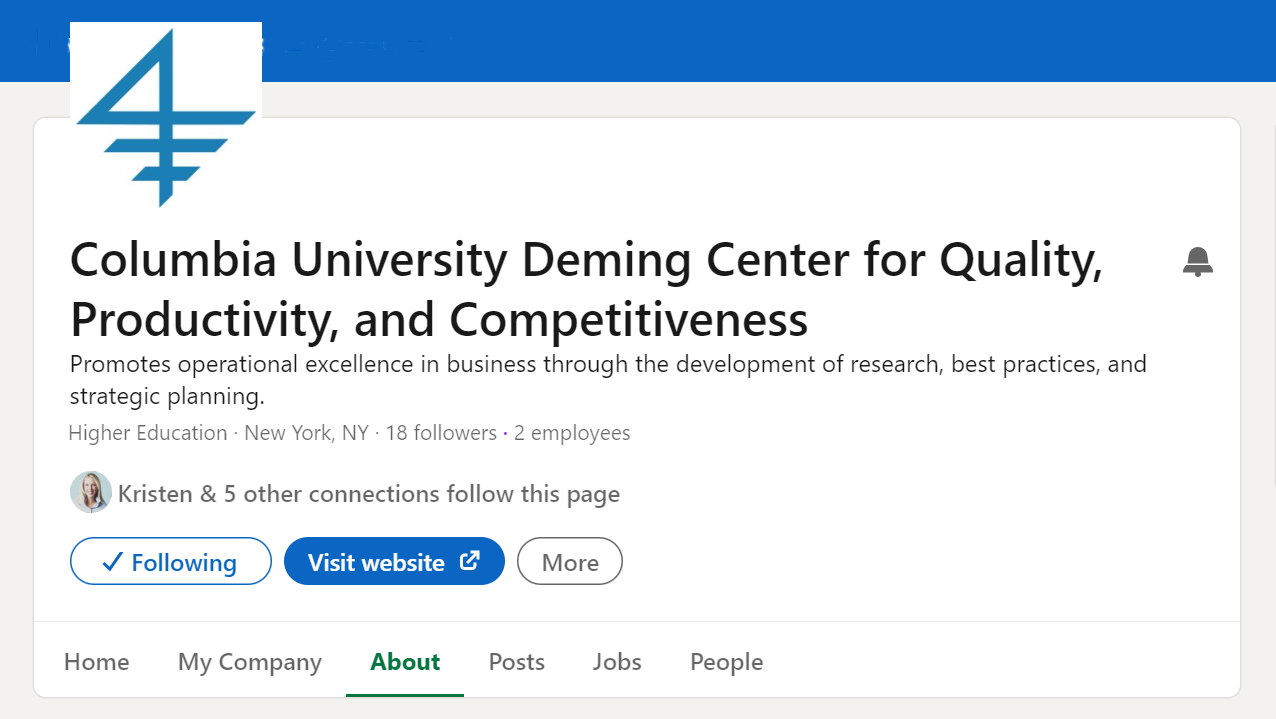The width and height of the screenshot is (1276, 719).
Task: Show the People tab
Action: (x=726, y=662)
